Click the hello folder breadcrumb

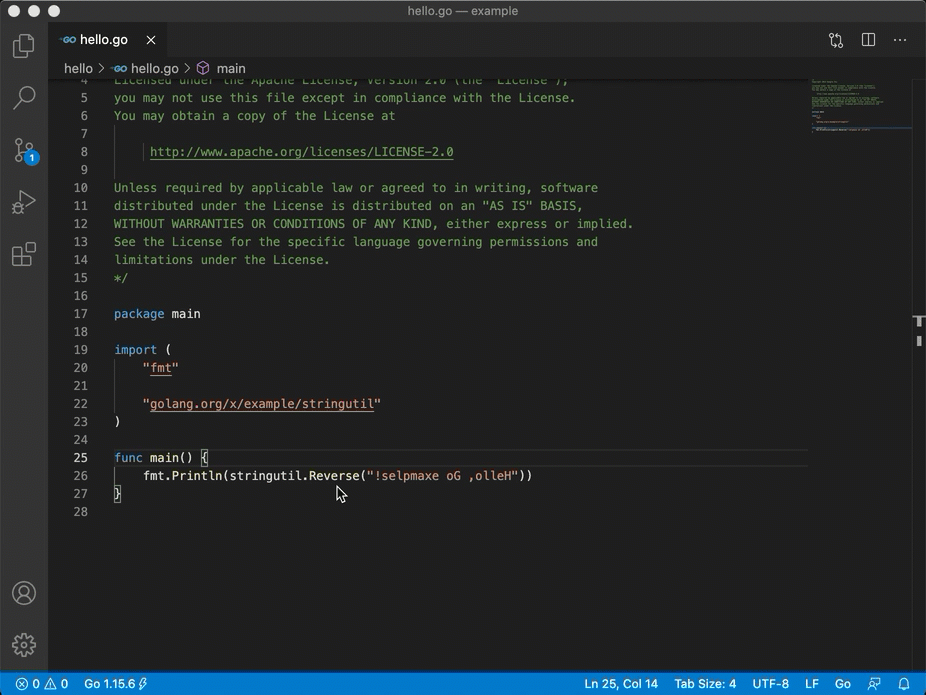click(x=78, y=69)
